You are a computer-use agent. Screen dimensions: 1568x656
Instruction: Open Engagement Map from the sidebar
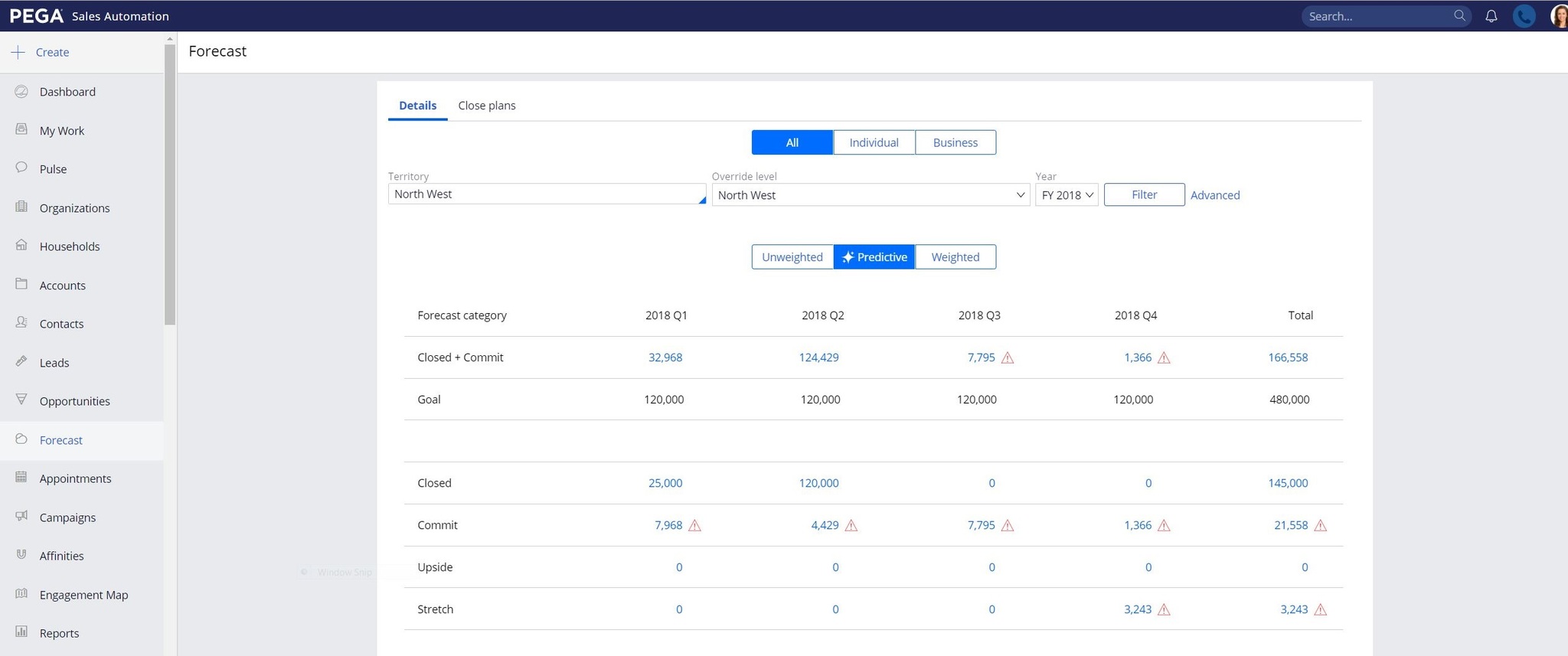click(83, 595)
